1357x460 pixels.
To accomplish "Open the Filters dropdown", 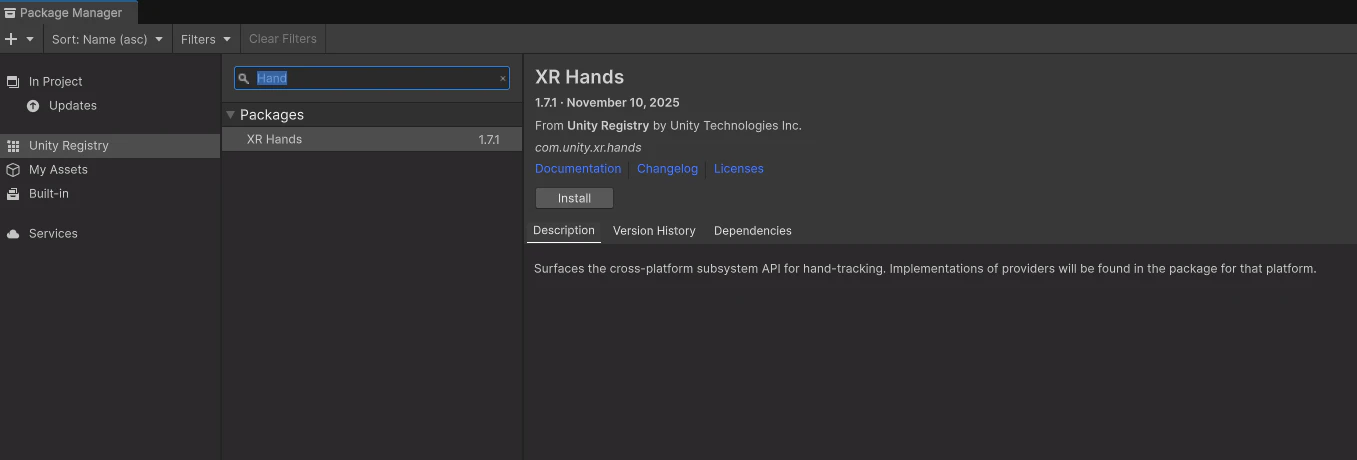I will [x=206, y=39].
